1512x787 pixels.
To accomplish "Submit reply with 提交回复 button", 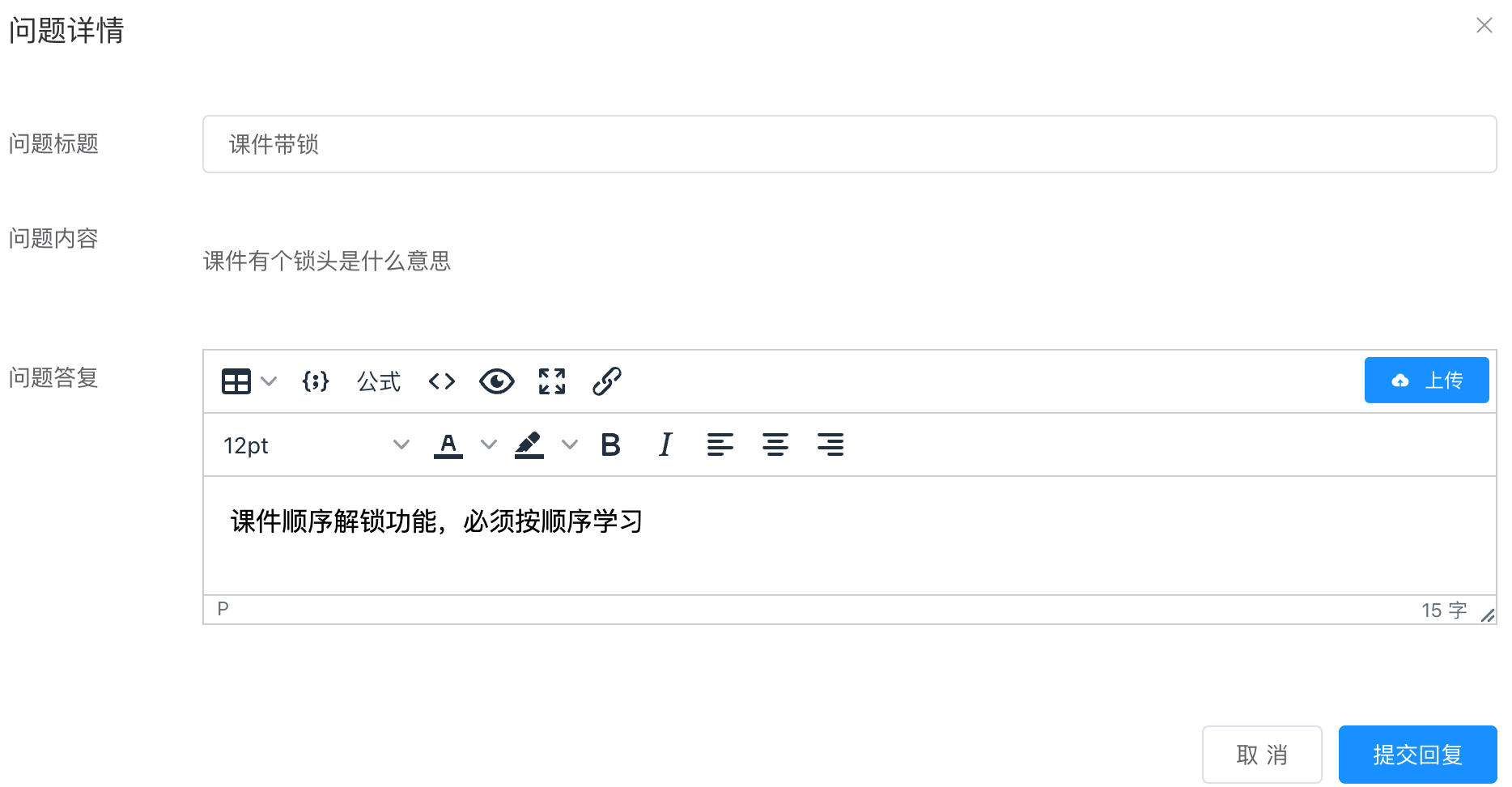I will (x=1418, y=755).
